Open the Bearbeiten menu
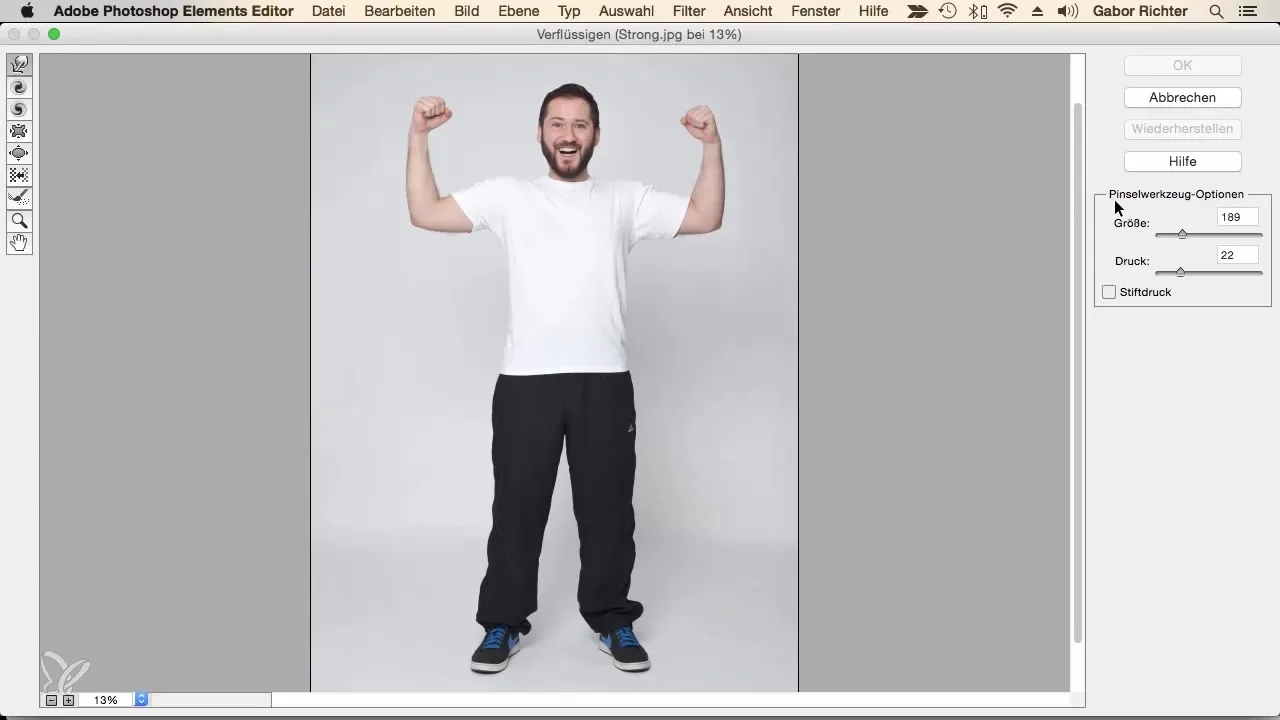 point(400,11)
